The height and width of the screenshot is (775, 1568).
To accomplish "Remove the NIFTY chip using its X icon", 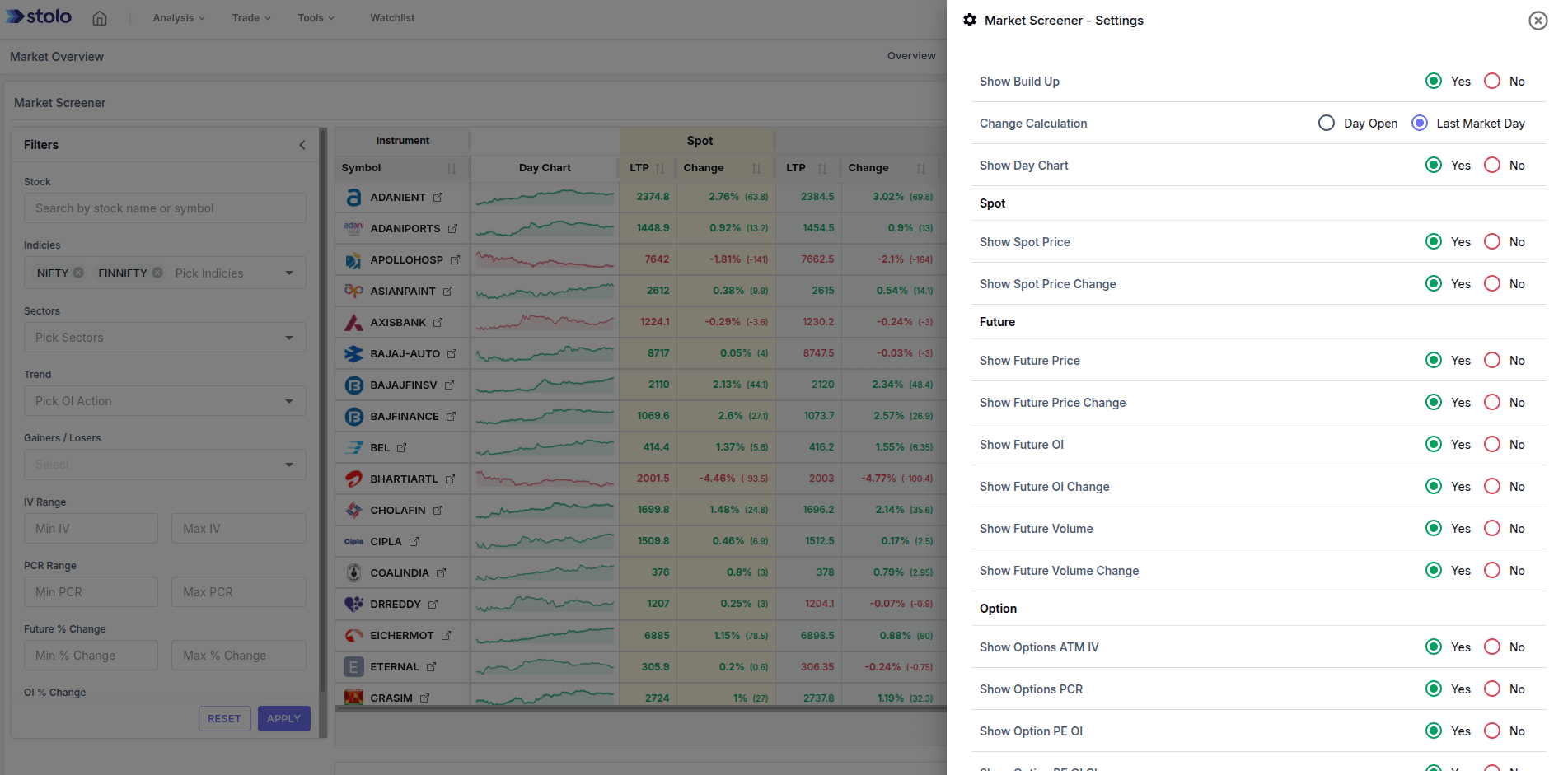I will (78, 273).
